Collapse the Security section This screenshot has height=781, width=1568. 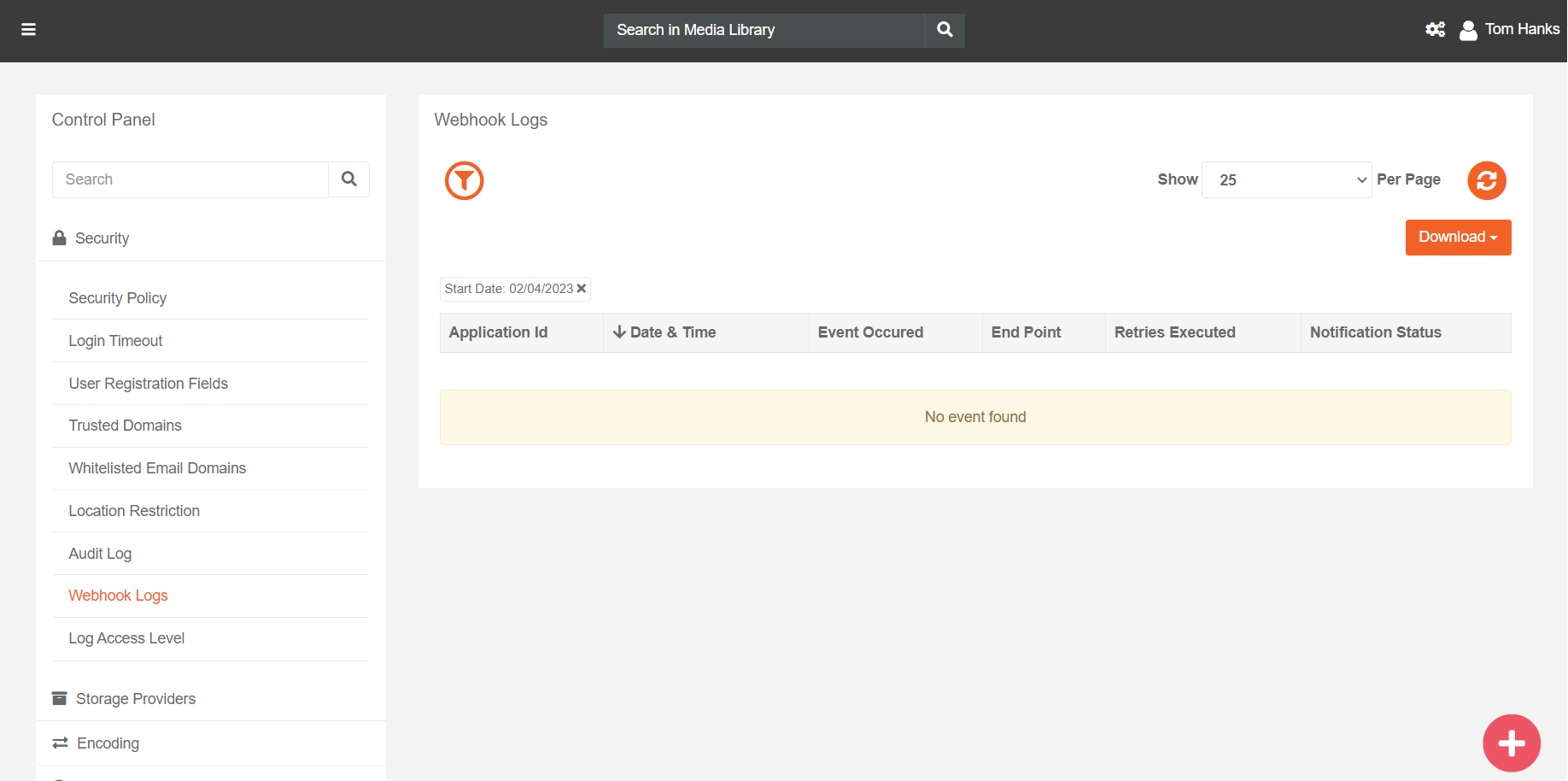(102, 238)
